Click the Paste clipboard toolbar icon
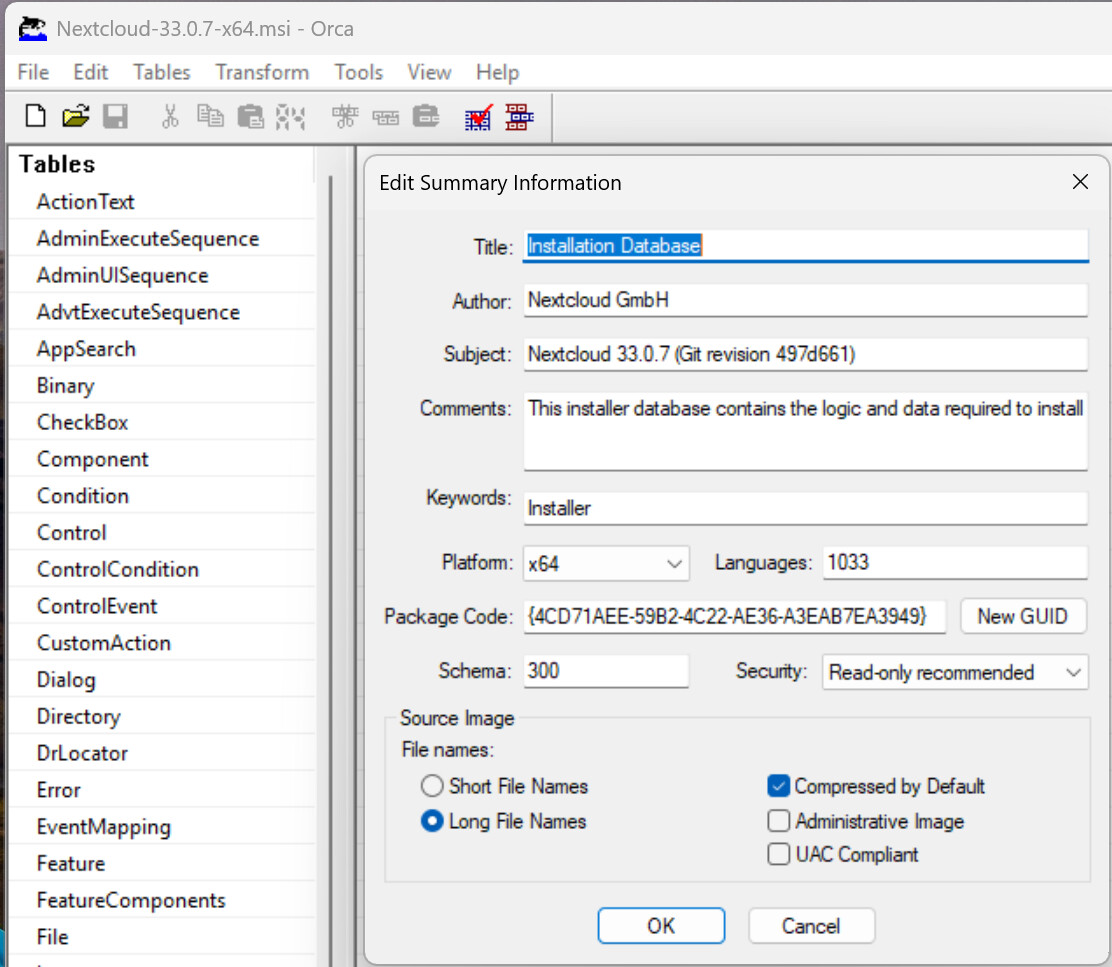 pyautogui.click(x=250, y=116)
